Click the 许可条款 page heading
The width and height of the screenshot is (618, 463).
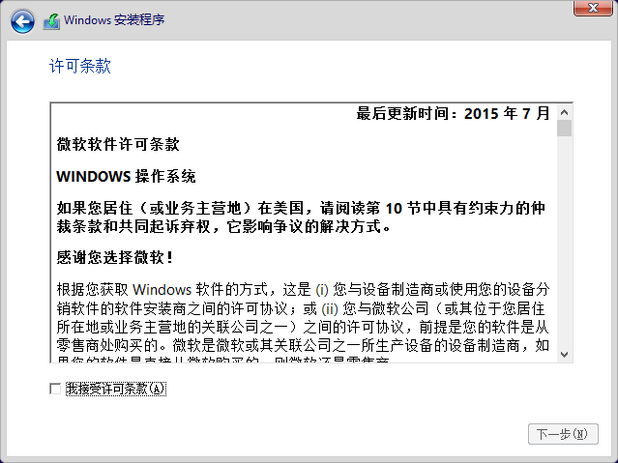coord(80,66)
